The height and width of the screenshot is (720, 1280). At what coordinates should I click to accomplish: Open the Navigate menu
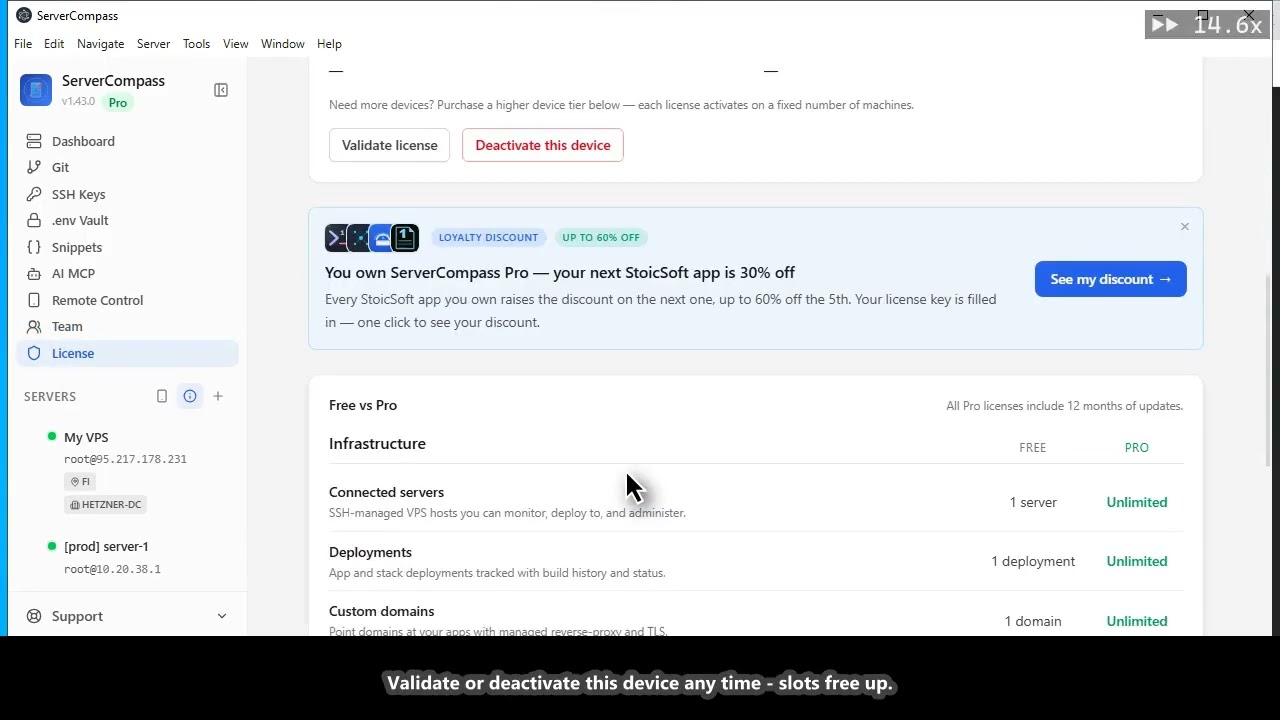[x=101, y=44]
